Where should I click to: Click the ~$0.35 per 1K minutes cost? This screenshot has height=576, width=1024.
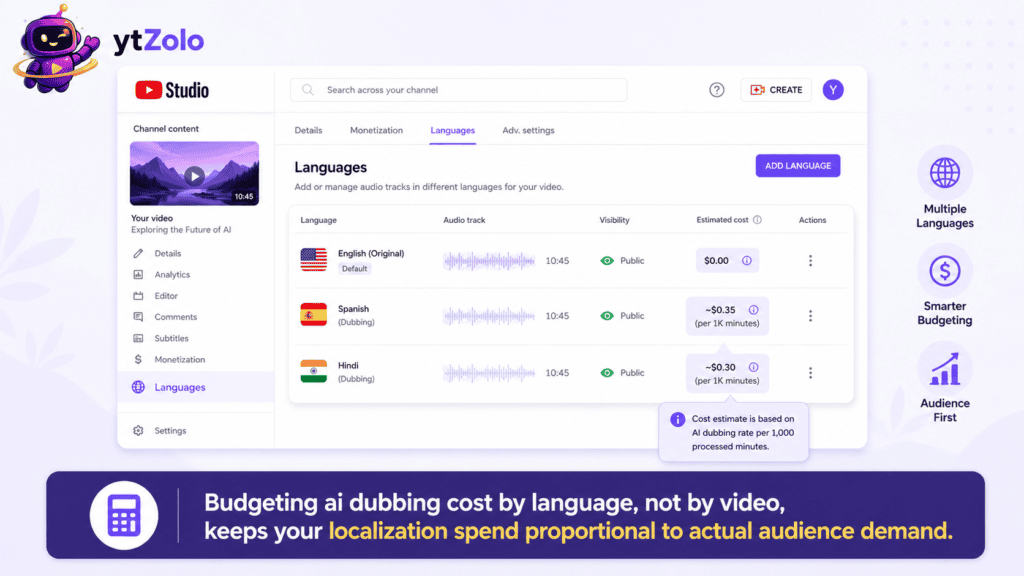(727, 316)
